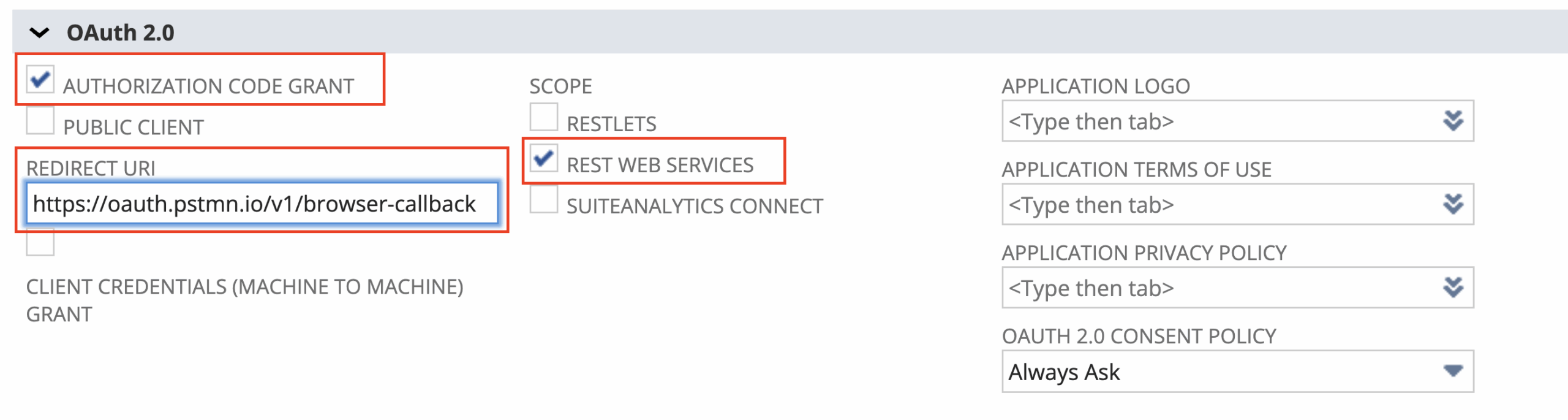Click the OAuth 2.0 section header title
This screenshot has height=420, width=1568.
121,33
